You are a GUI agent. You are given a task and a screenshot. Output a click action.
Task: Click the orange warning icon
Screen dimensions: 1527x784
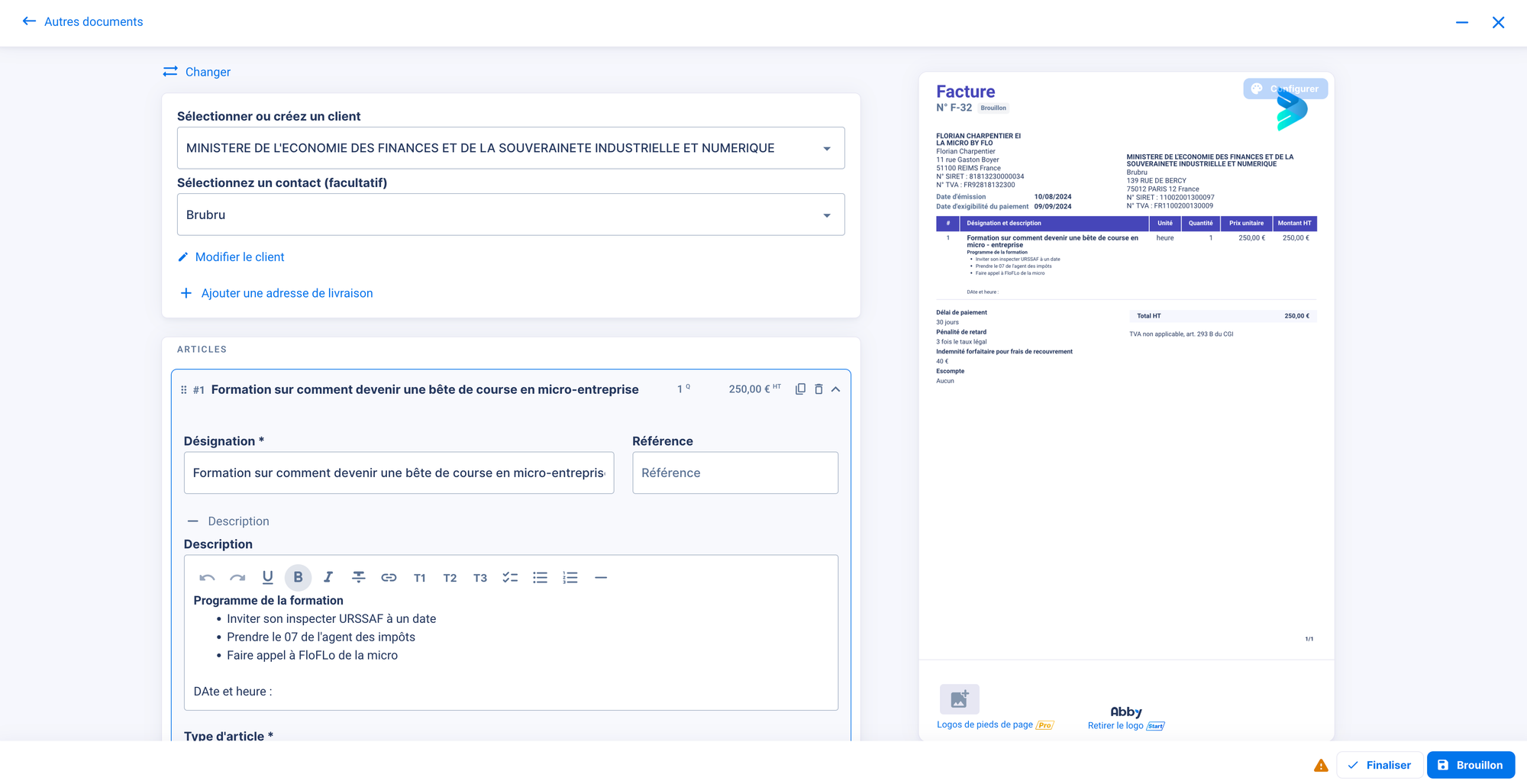pos(1321,766)
